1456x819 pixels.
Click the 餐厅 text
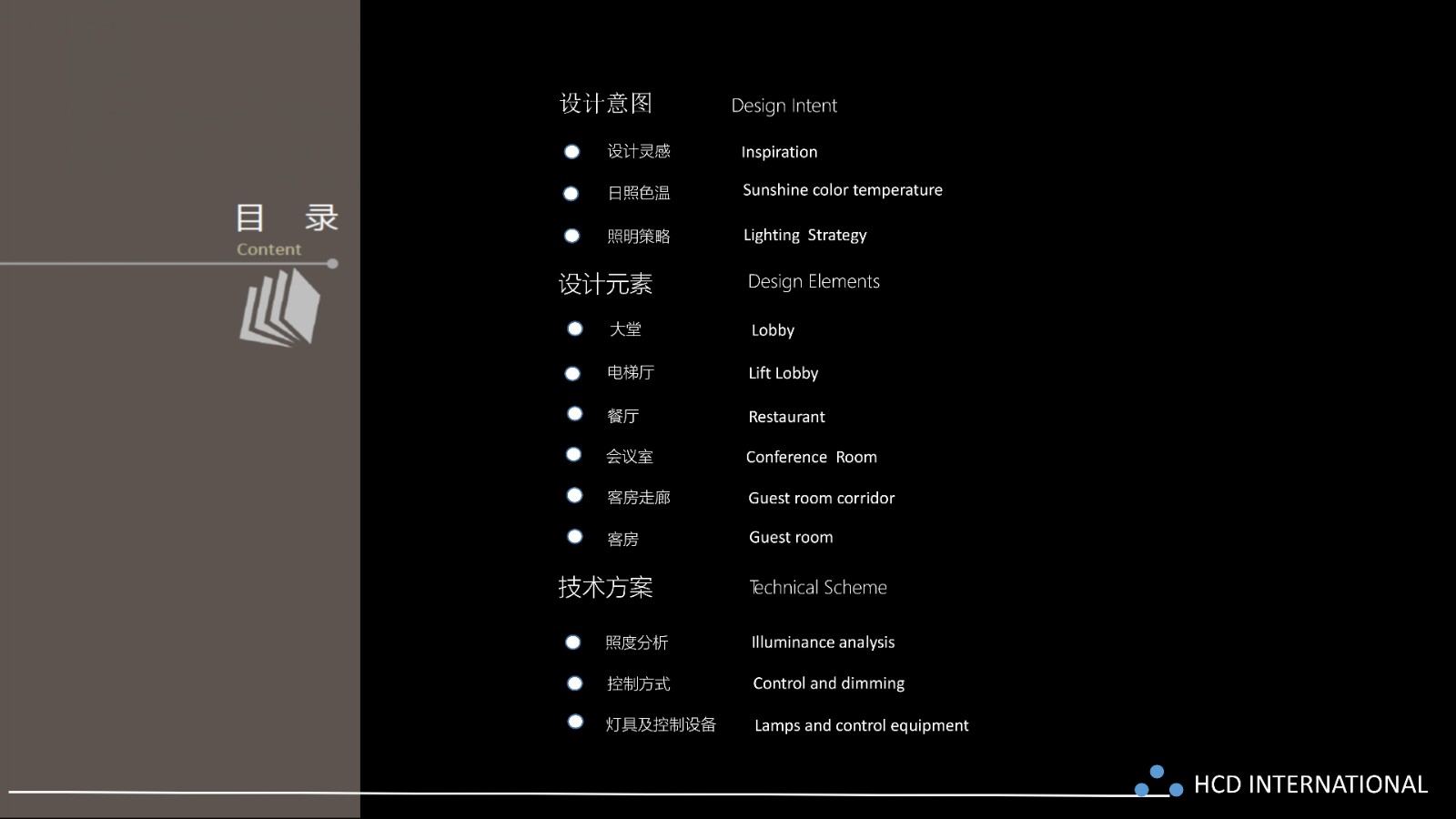(623, 416)
